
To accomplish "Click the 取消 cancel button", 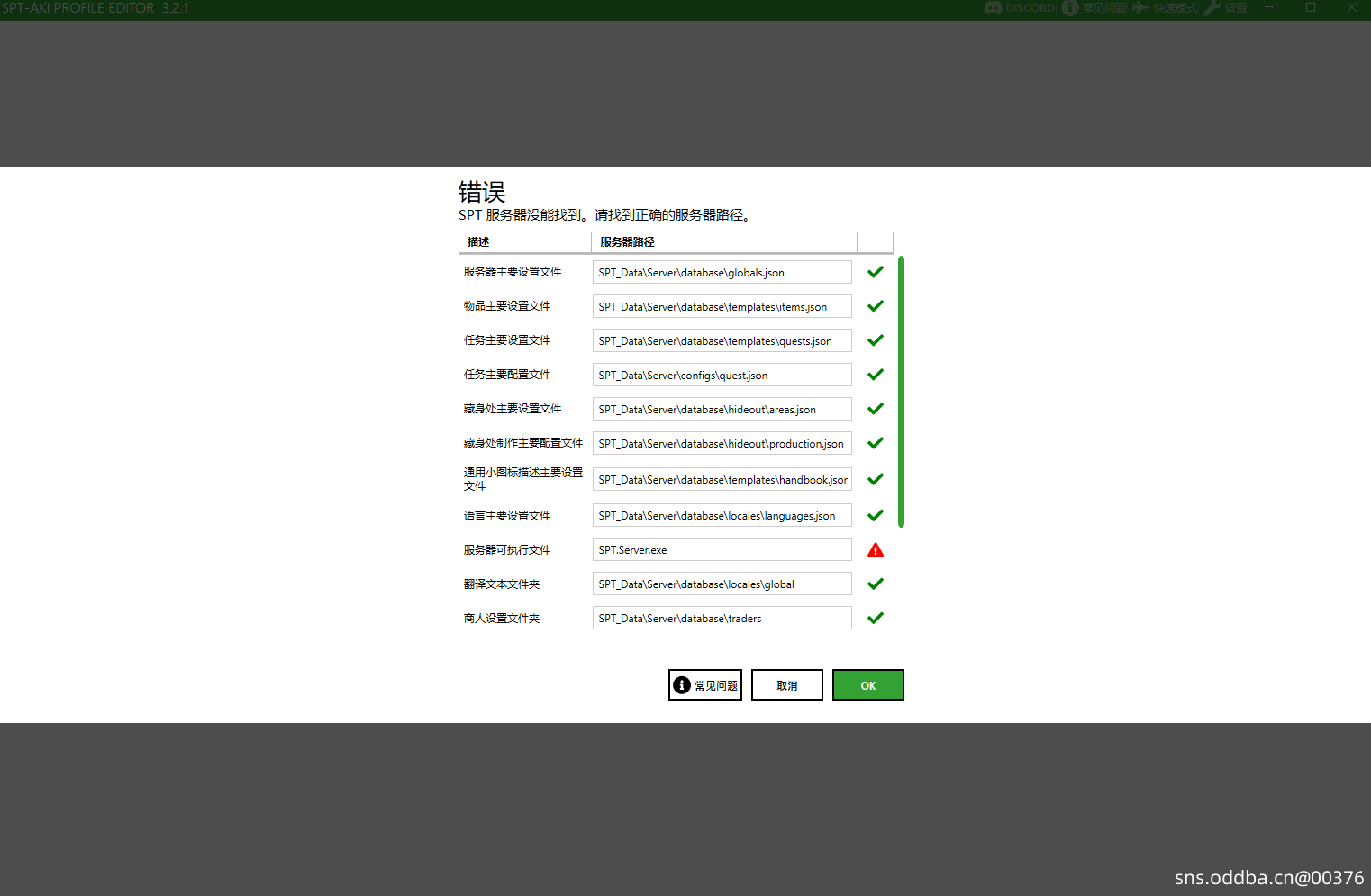I will [x=786, y=684].
